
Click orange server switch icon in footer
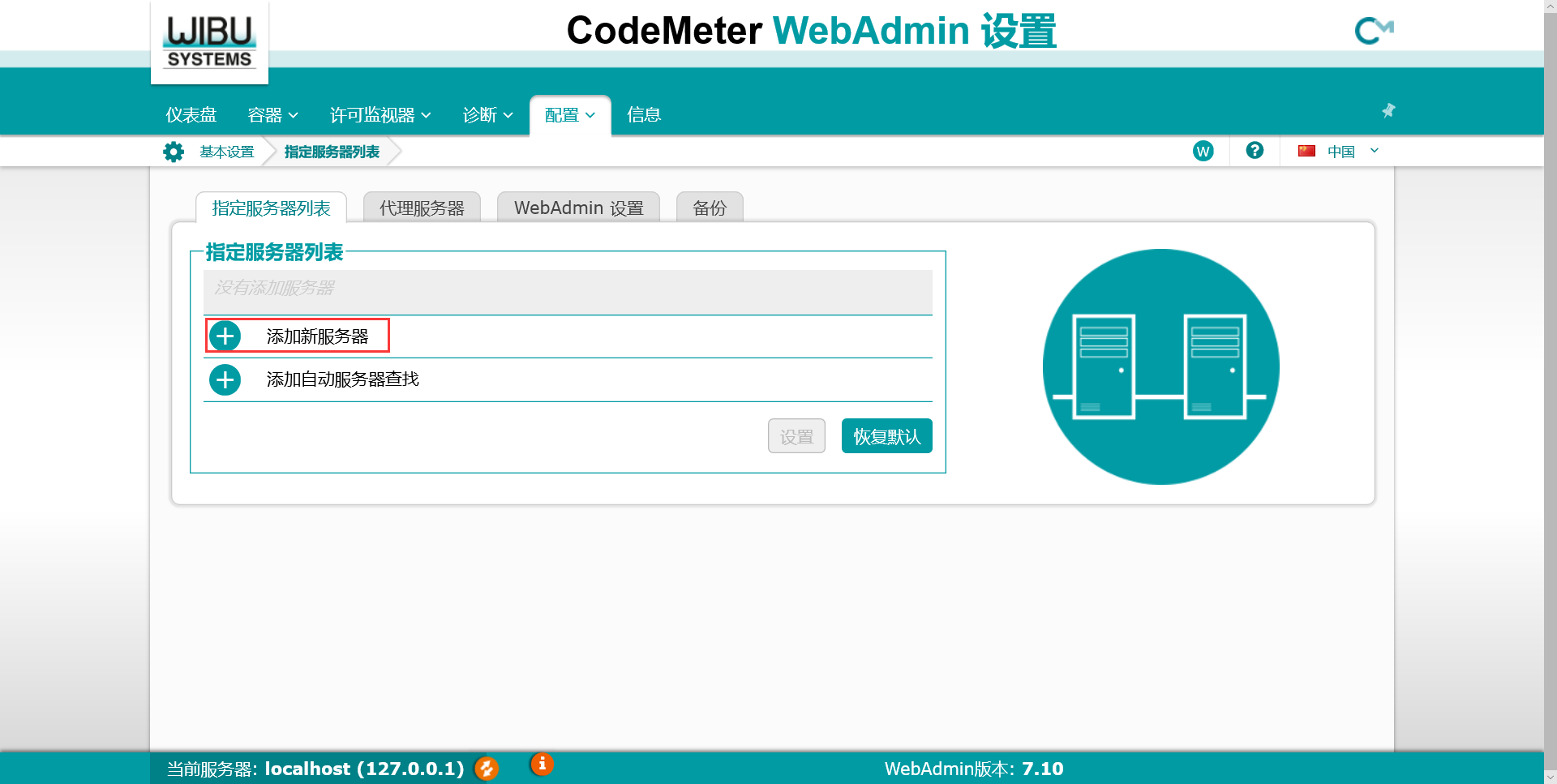click(x=487, y=768)
